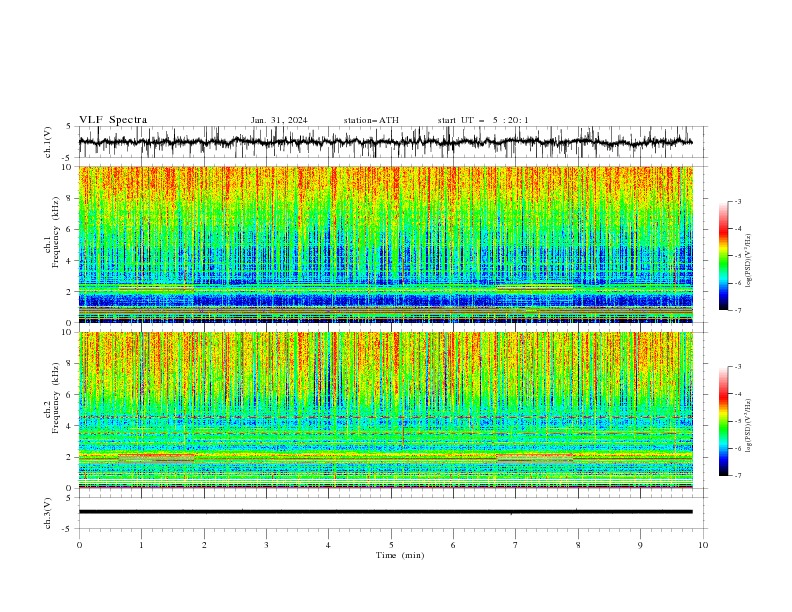Image resolution: width=792 pixels, height=612 pixels.
Task: Click the "ch.3(V)" waveform axis label
Action: pos(48,513)
